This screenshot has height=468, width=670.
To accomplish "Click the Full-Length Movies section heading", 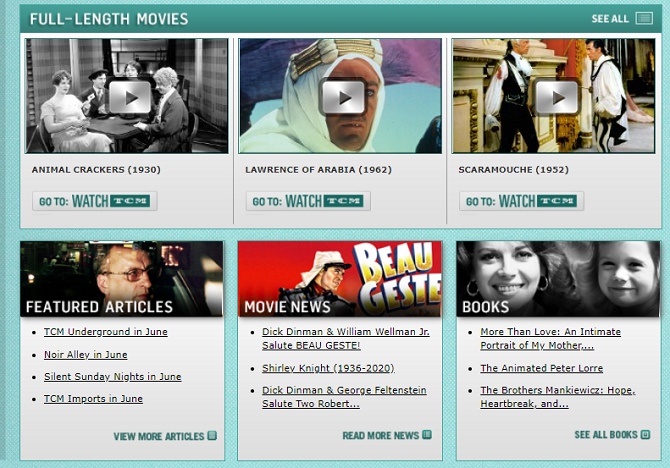I will point(109,19).
